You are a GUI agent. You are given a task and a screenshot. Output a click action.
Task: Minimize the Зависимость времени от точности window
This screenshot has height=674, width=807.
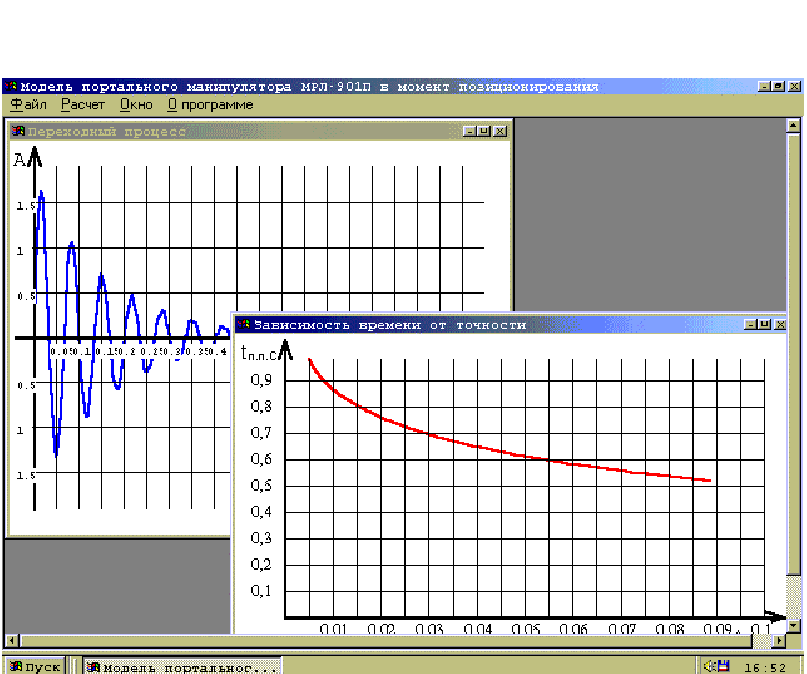tap(750, 324)
